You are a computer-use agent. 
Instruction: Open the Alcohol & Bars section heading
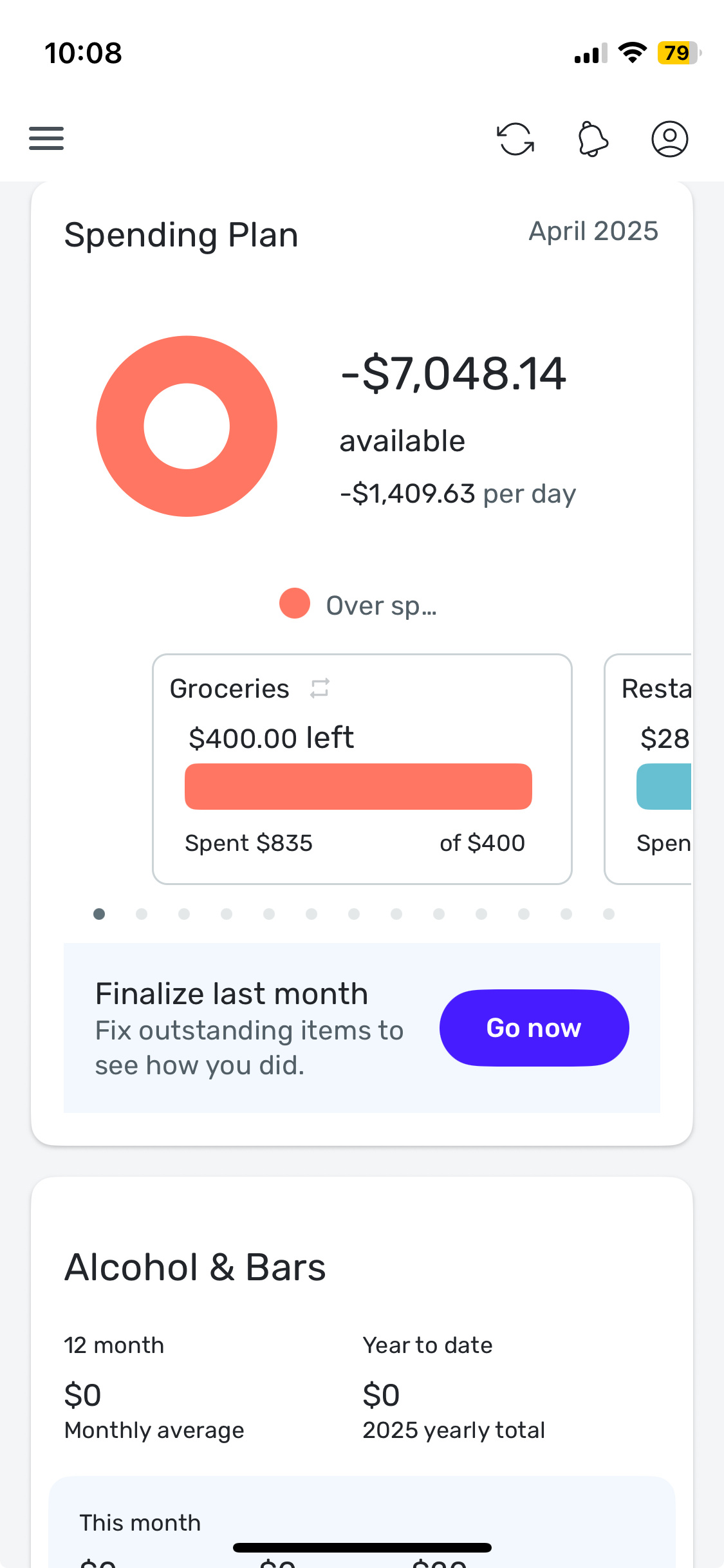195,1267
